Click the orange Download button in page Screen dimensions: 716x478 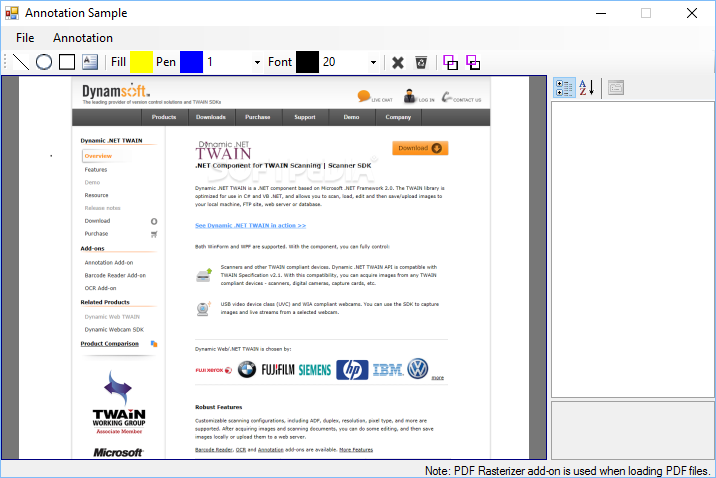tap(420, 148)
